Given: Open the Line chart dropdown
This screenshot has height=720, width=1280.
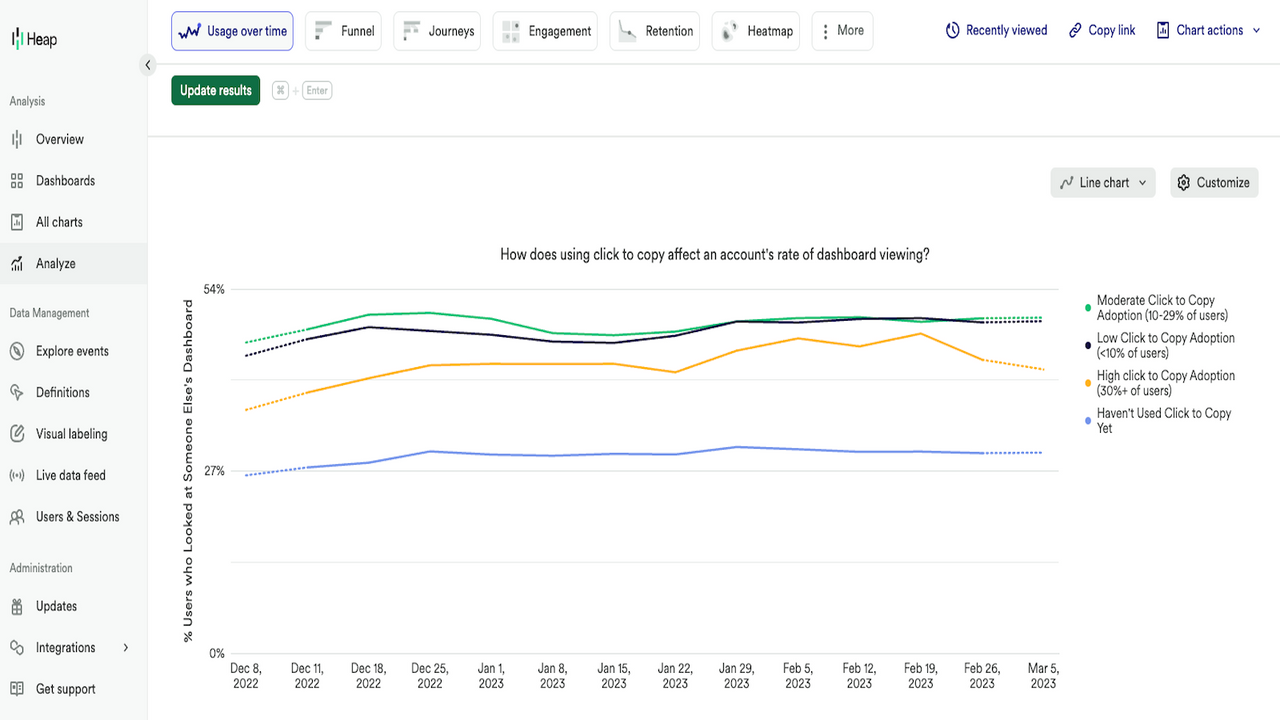Looking at the screenshot, I should click(x=1103, y=183).
